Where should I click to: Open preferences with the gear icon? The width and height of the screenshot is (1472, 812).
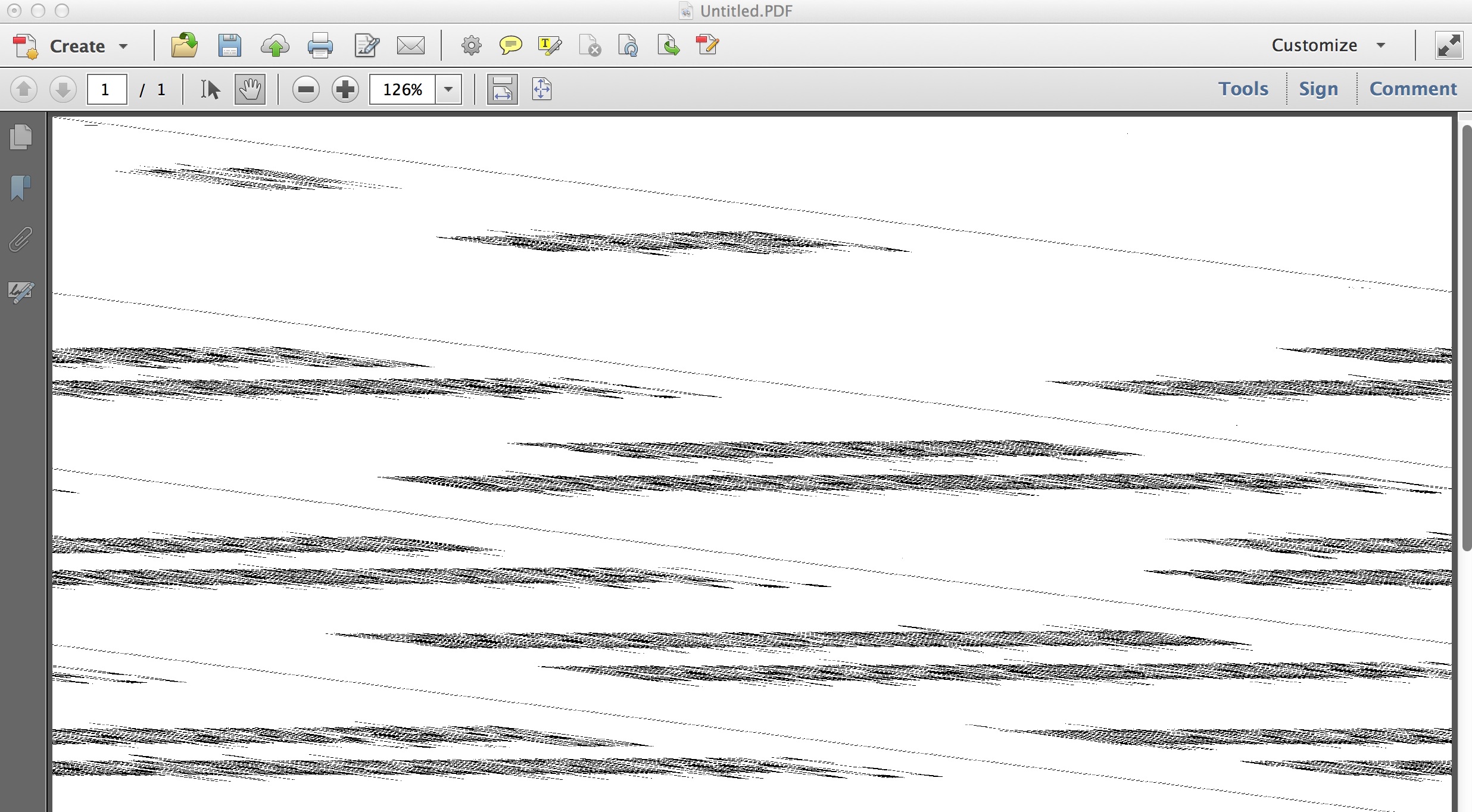[x=471, y=45]
